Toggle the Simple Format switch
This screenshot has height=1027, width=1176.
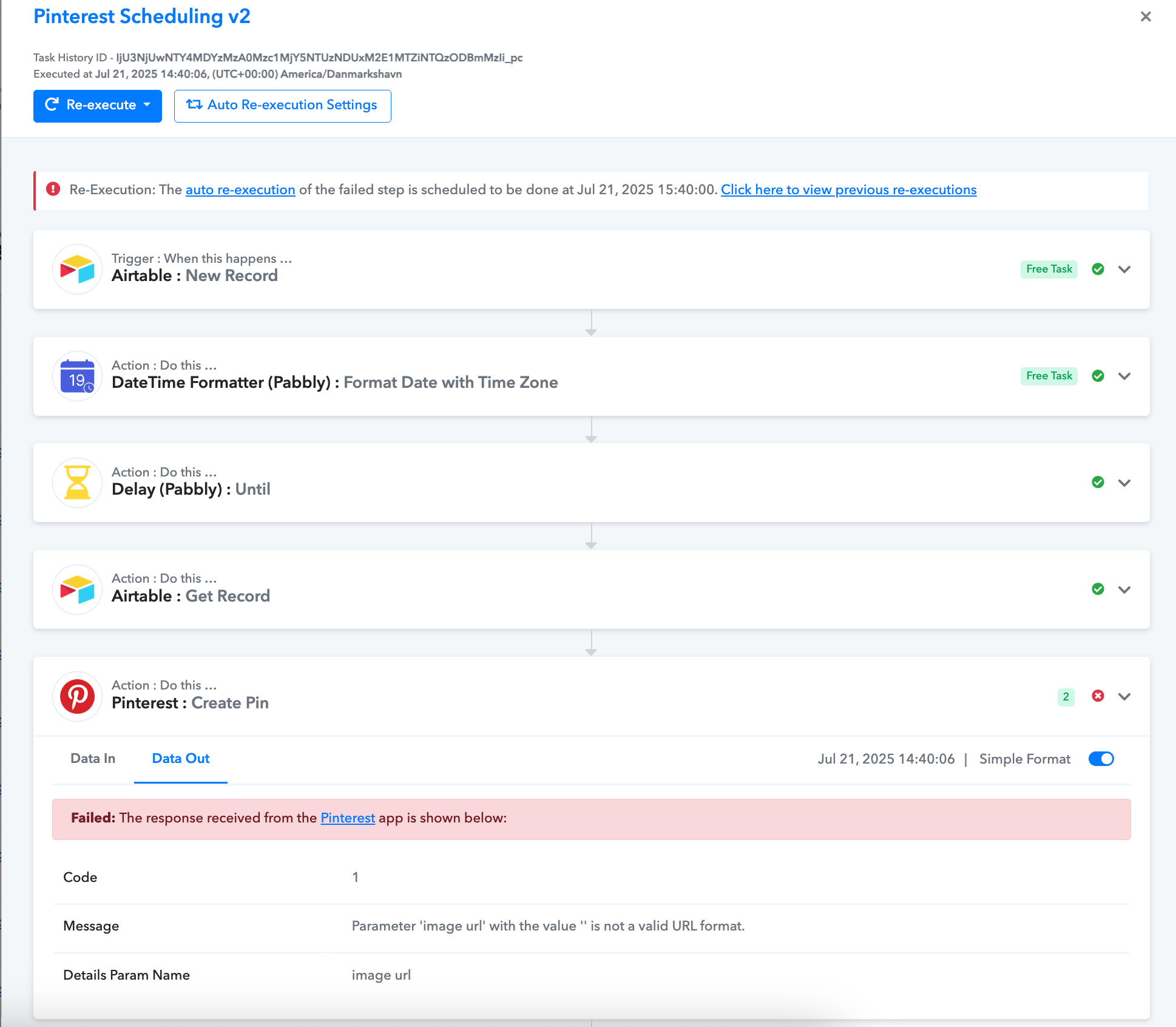(x=1101, y=759)
